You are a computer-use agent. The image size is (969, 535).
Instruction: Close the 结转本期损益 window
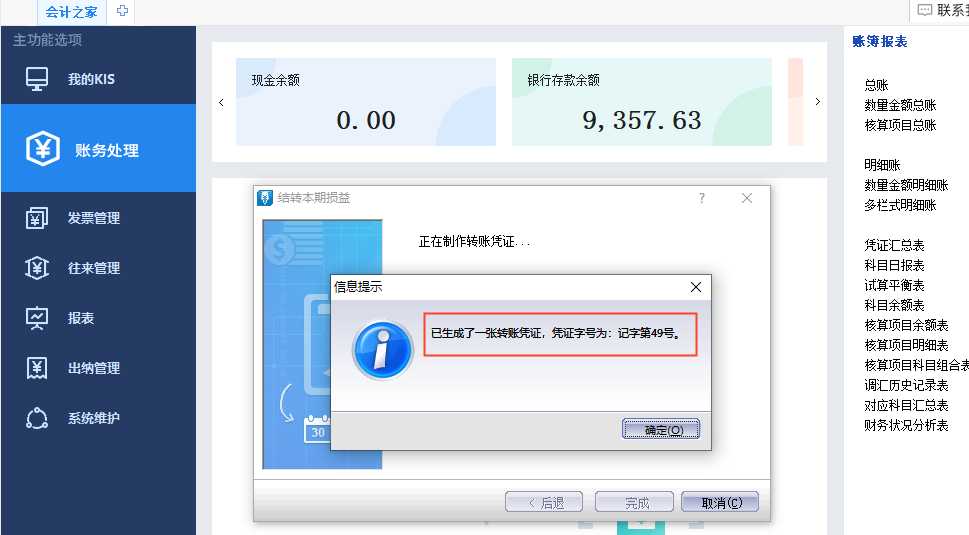pos(747,198)
